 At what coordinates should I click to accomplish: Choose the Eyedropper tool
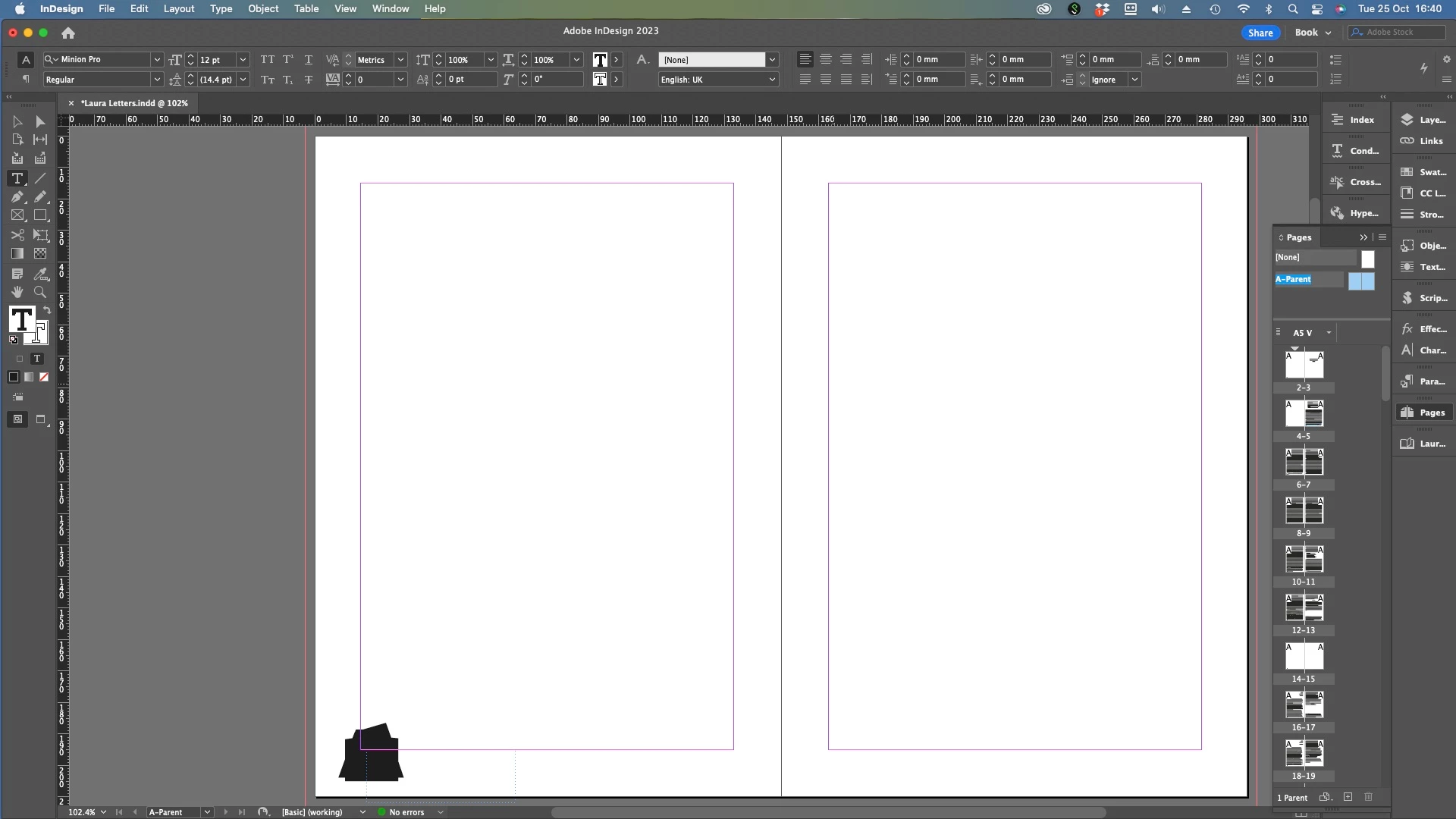[x=41, y=274]
